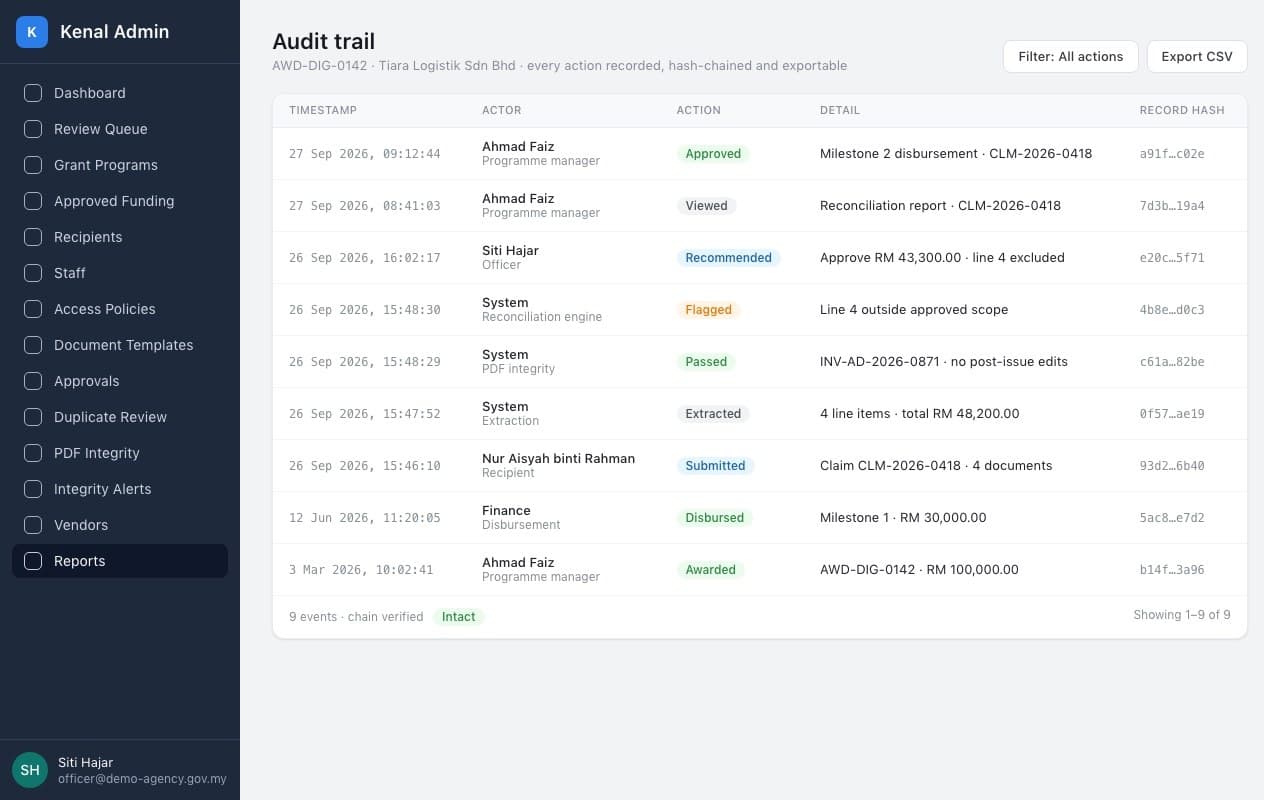Screen dimensions: 1264x800
Task: Click actor Nur Aisyah binti Rahman
Action: point(558,458)
